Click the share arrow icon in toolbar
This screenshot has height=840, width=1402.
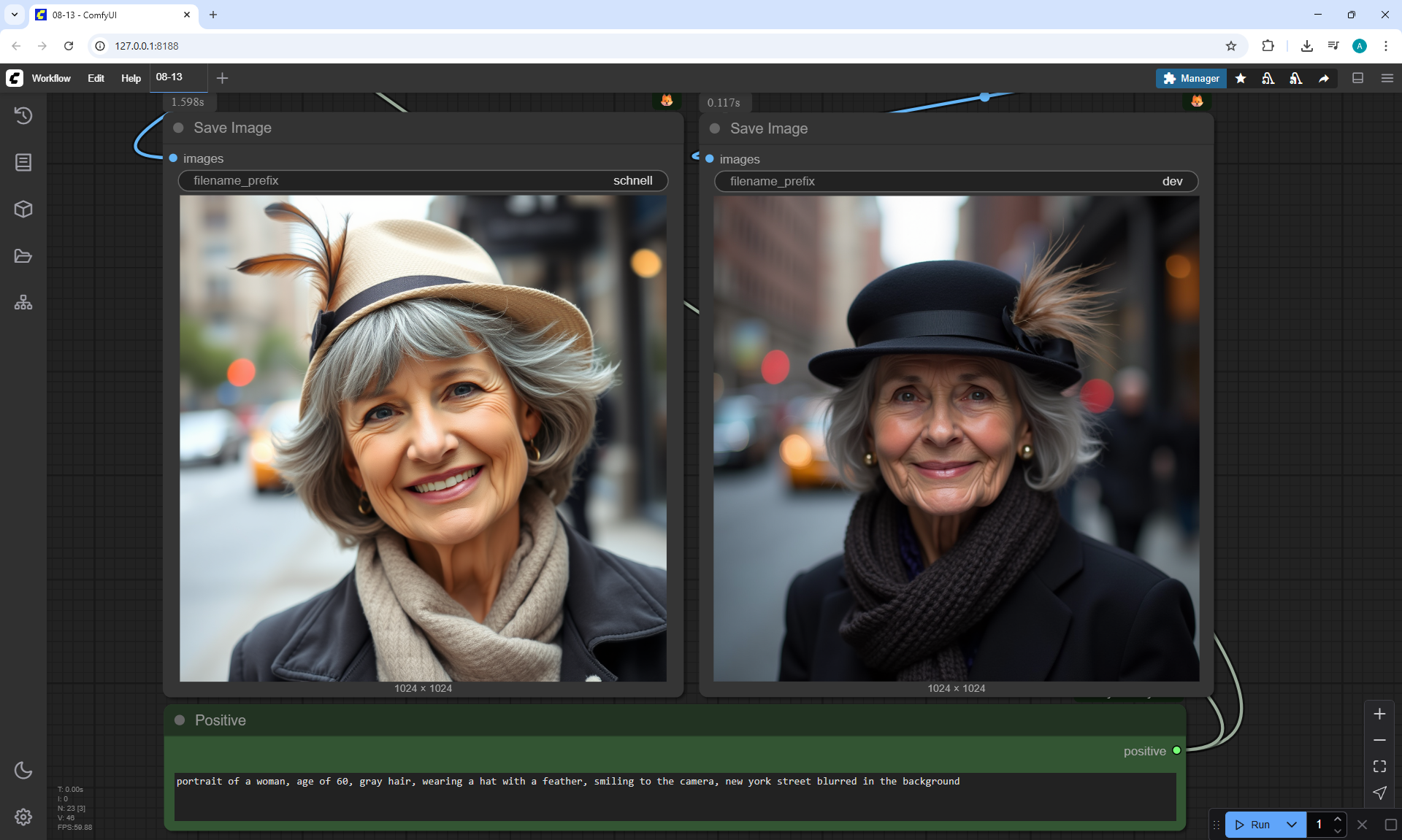[1324, 78]
